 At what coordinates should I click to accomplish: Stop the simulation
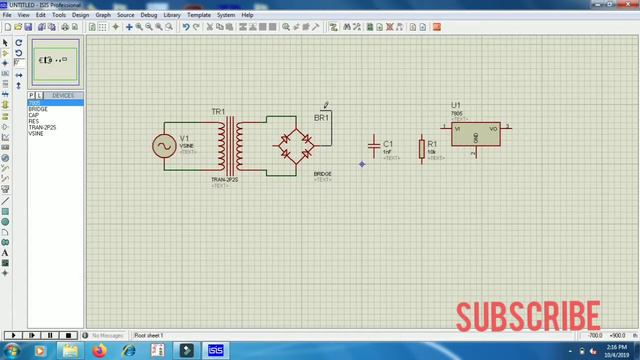(x=68, y=335)
